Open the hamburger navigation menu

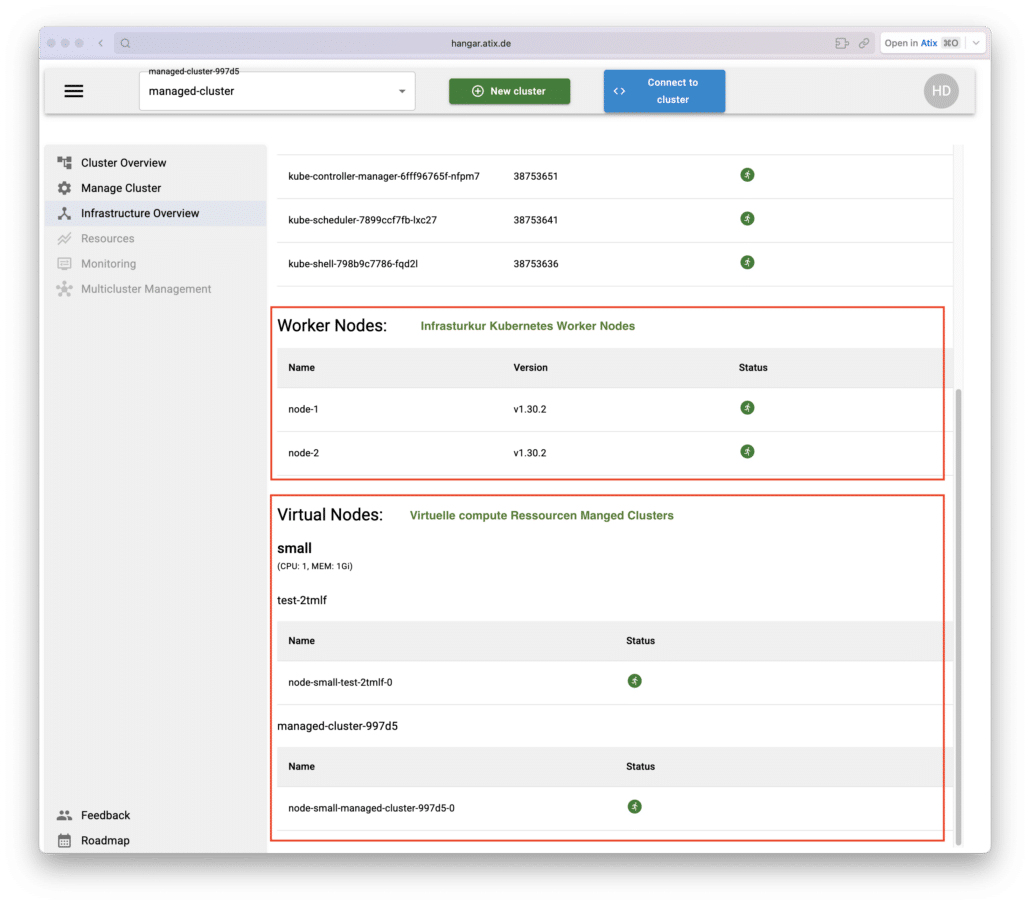coord(74,91)
